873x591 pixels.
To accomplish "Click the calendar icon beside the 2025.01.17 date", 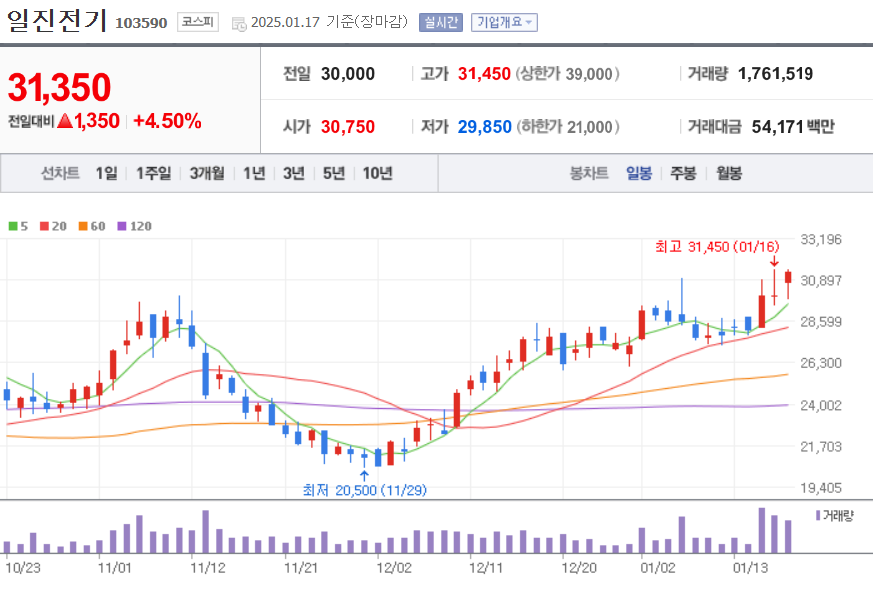I will pos(239,23).
